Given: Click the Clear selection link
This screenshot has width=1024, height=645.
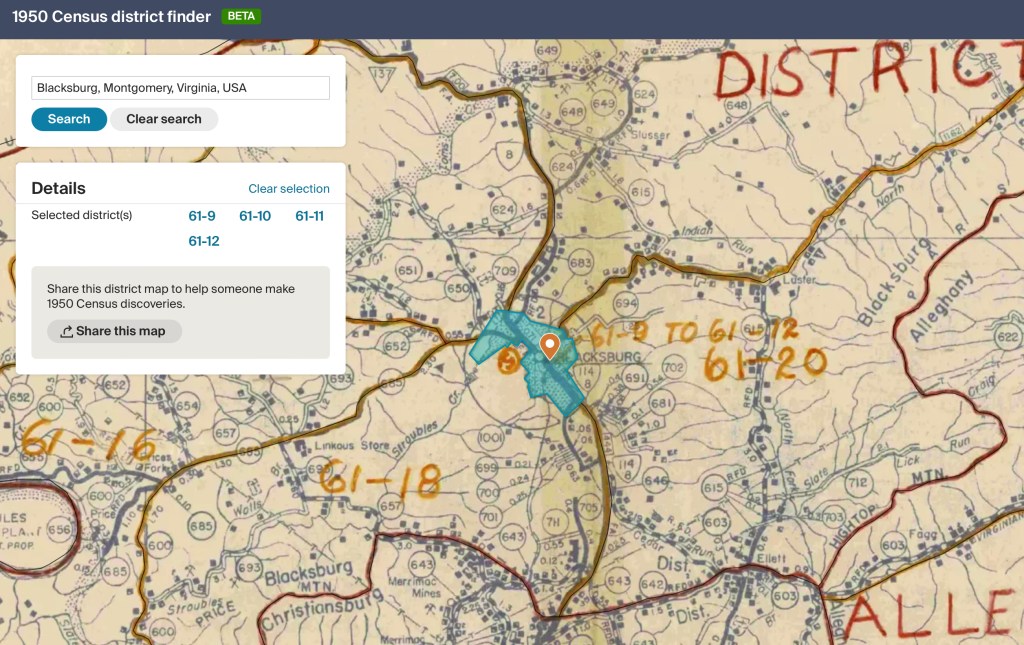Looking at the screenshot, I should [x=288, y=189].
